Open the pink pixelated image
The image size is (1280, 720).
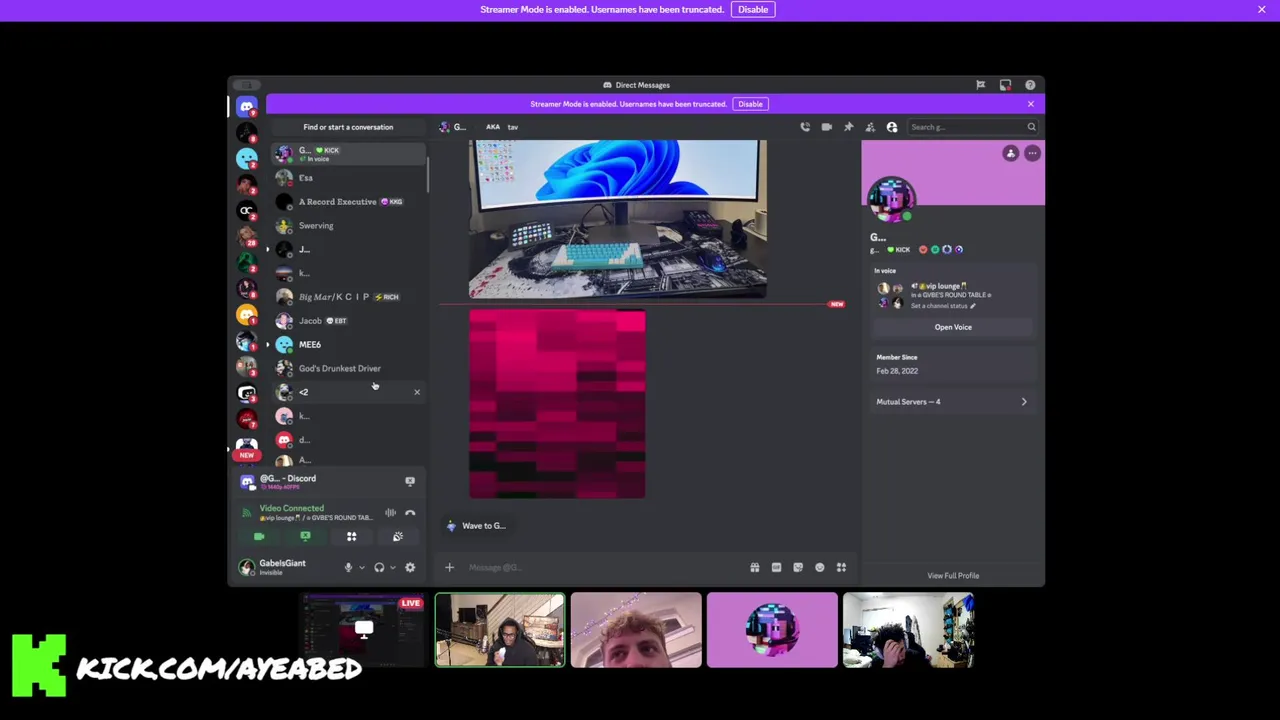tap(557, 404)
